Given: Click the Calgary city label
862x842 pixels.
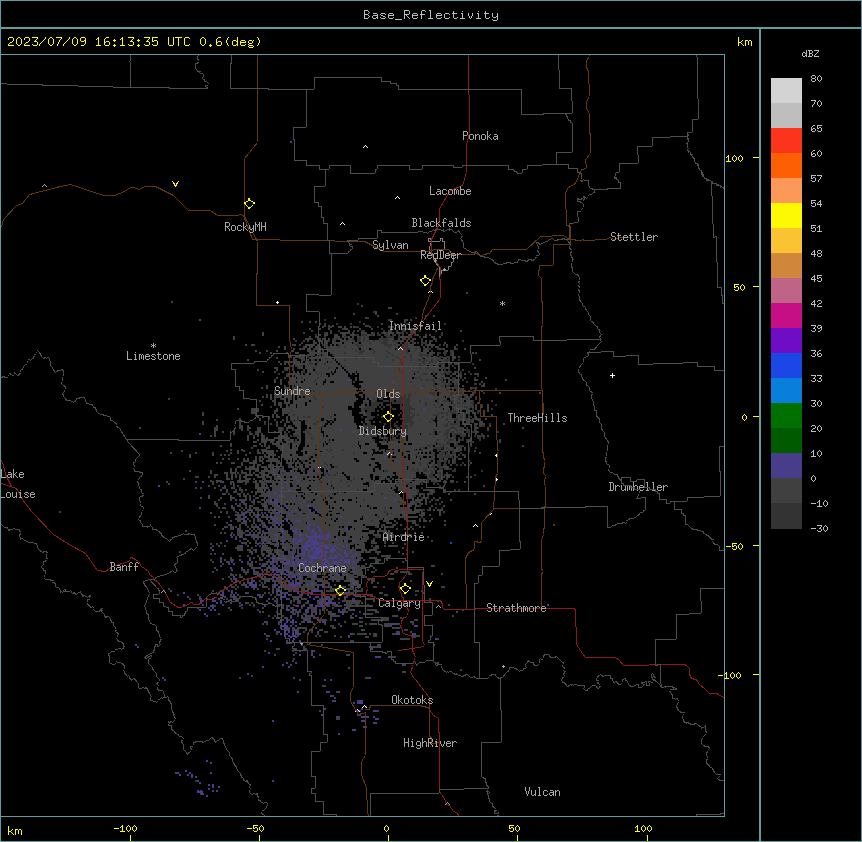Looking at the screenshot, I should 399,603.
